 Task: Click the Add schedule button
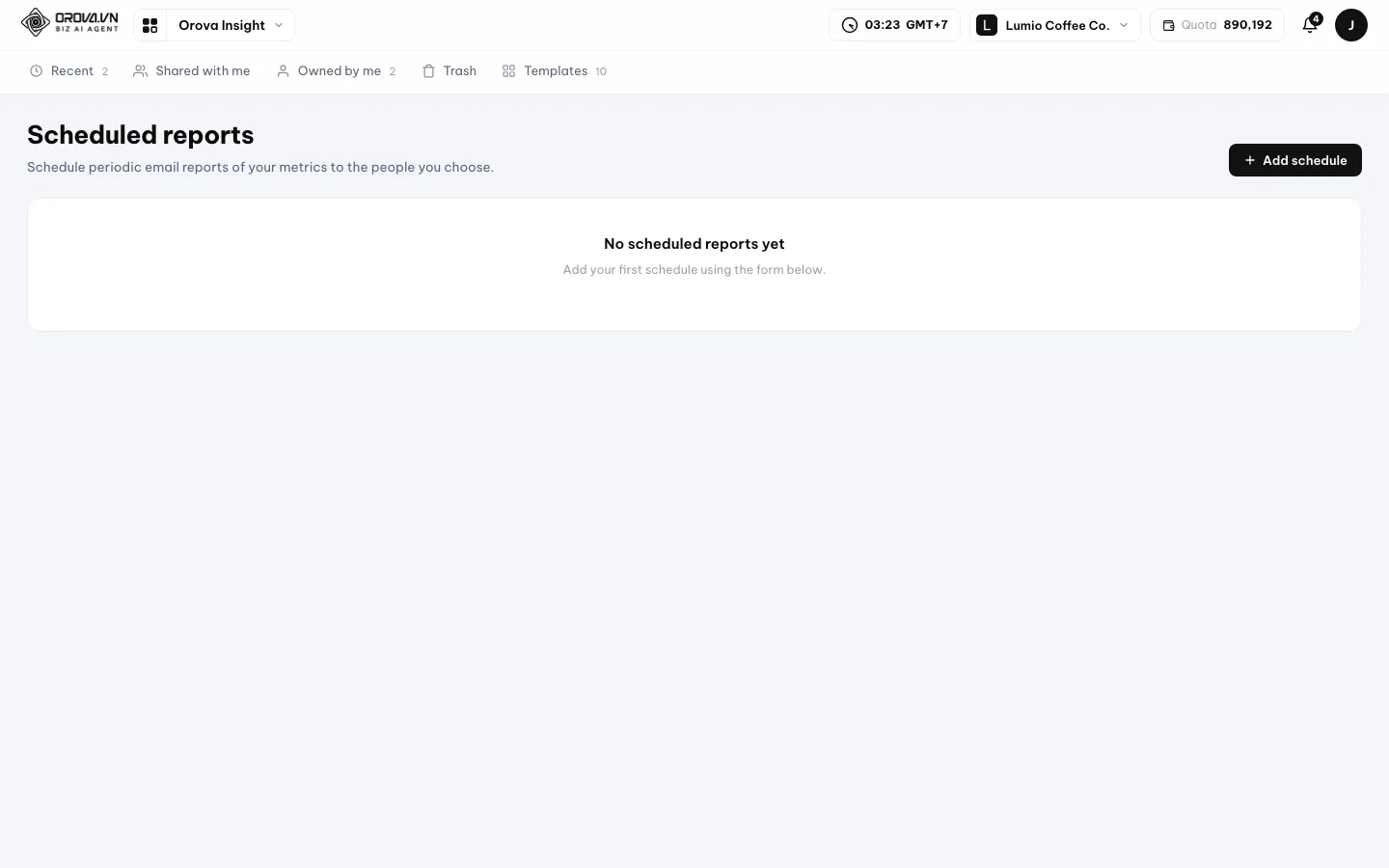[1294, 160]
